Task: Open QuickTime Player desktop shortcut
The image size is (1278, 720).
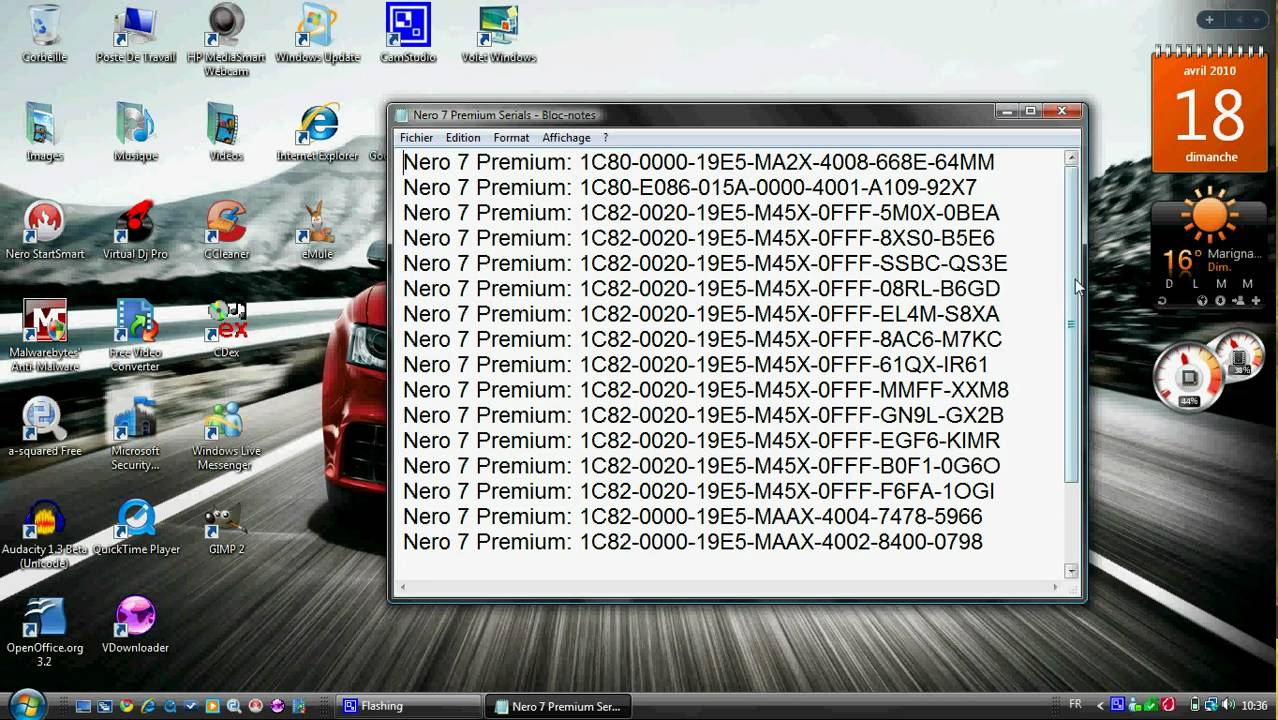Action: pyautogui.click(x=135, y=526)
